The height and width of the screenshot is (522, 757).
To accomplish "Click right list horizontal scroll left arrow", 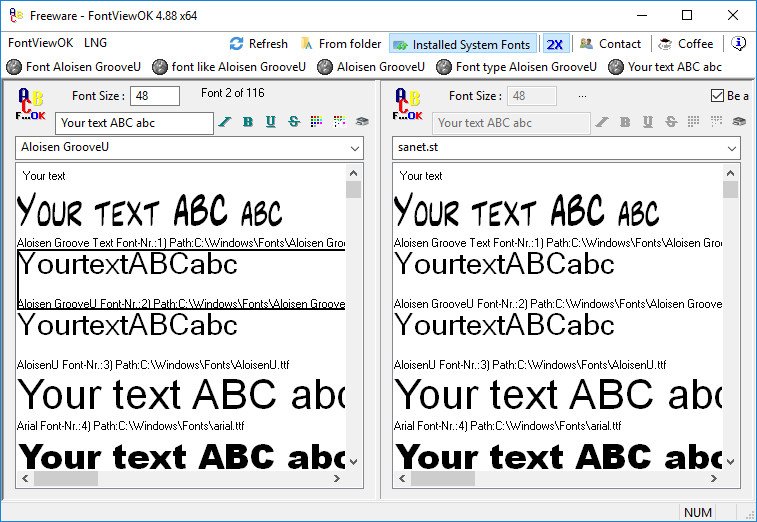I will point(402,479).
